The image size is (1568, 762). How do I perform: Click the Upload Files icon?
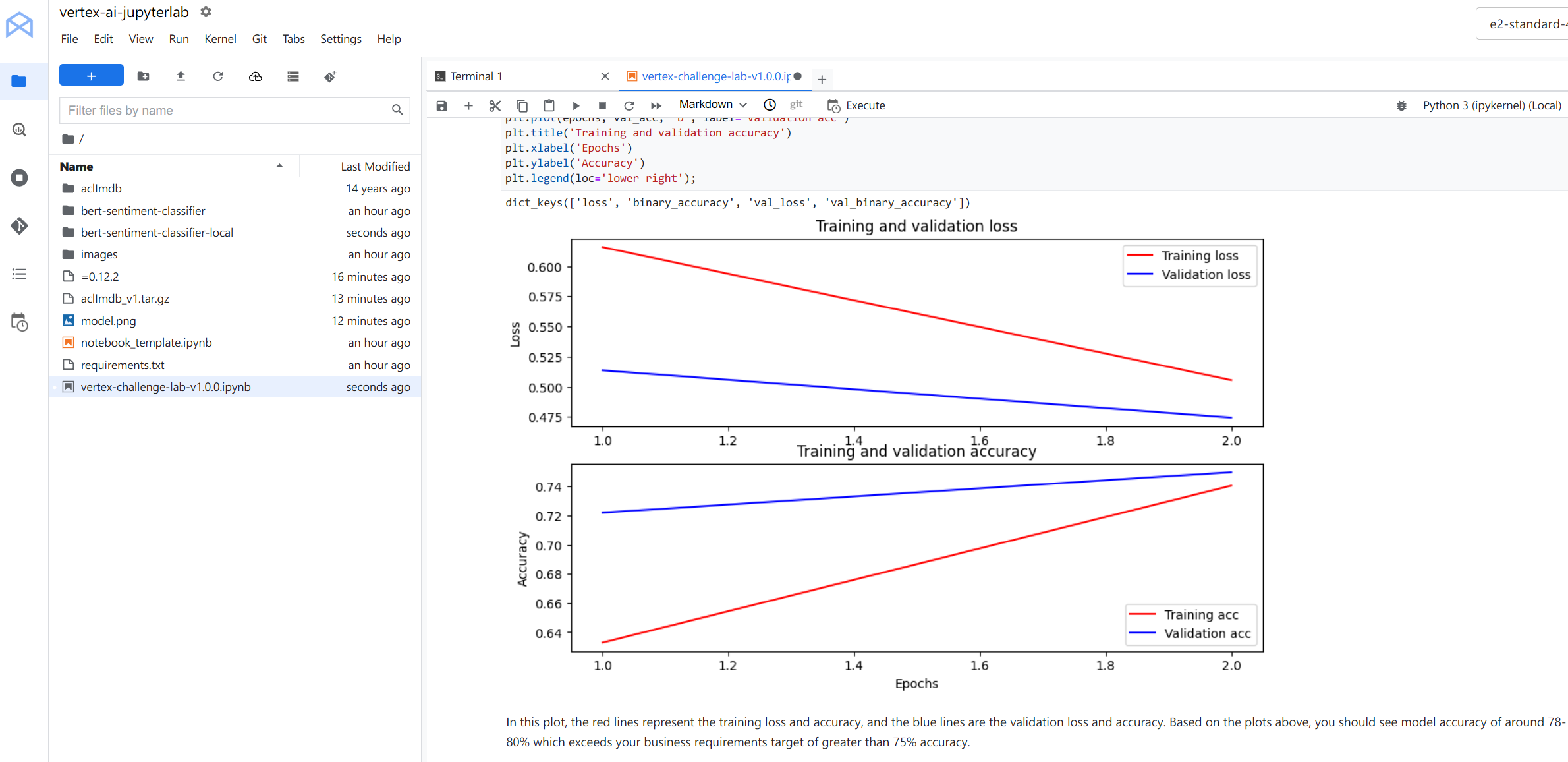click(181, 76)
